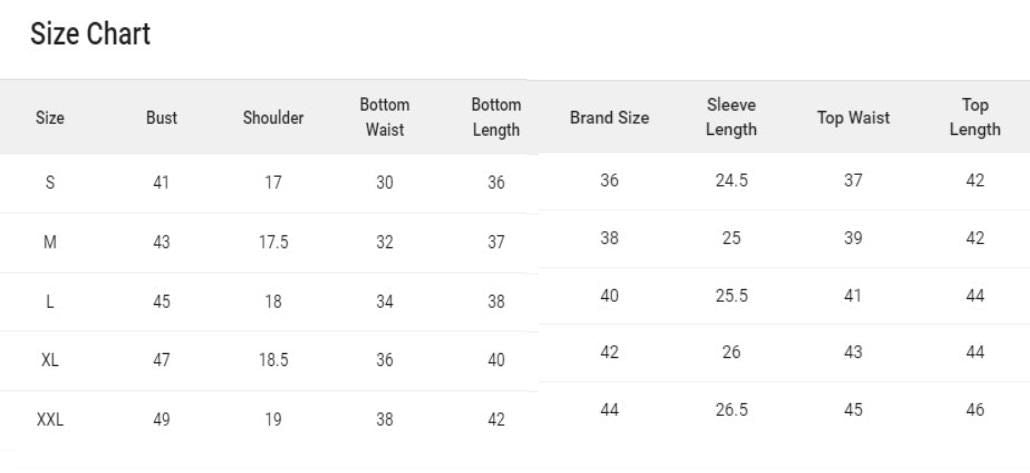The image size is (1030, 473).
Task: Select shoulder value 18.5 in XL row
Action: click(x=273, y=361)
